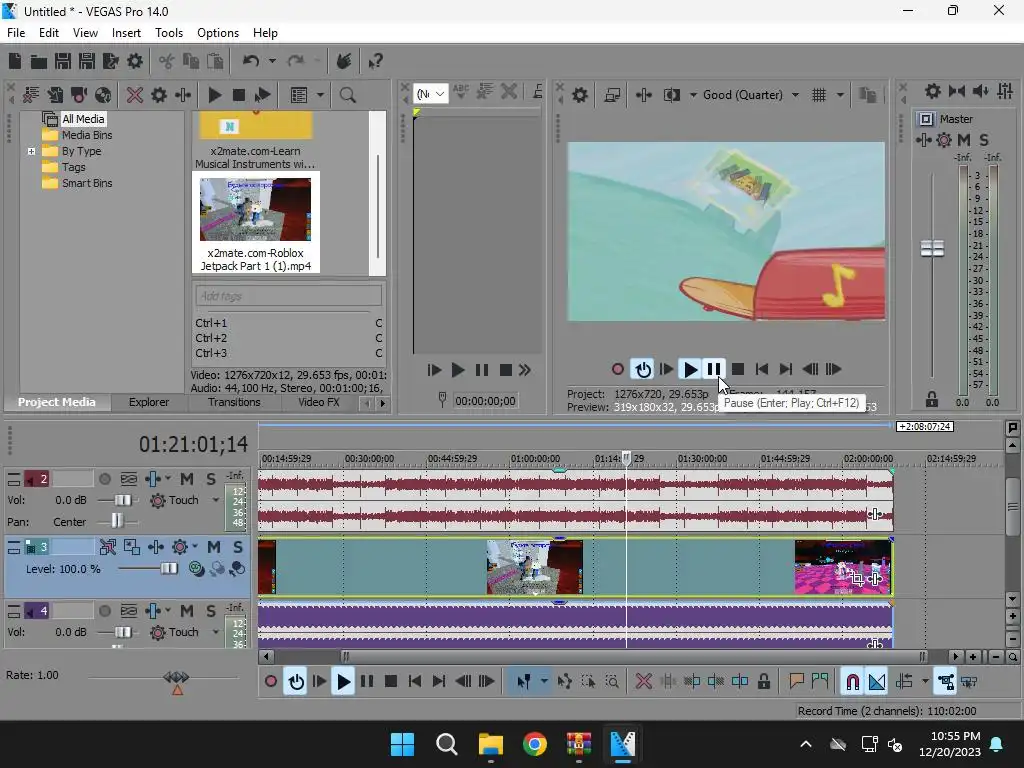Click Lock event padlock icon

[763, 682]
